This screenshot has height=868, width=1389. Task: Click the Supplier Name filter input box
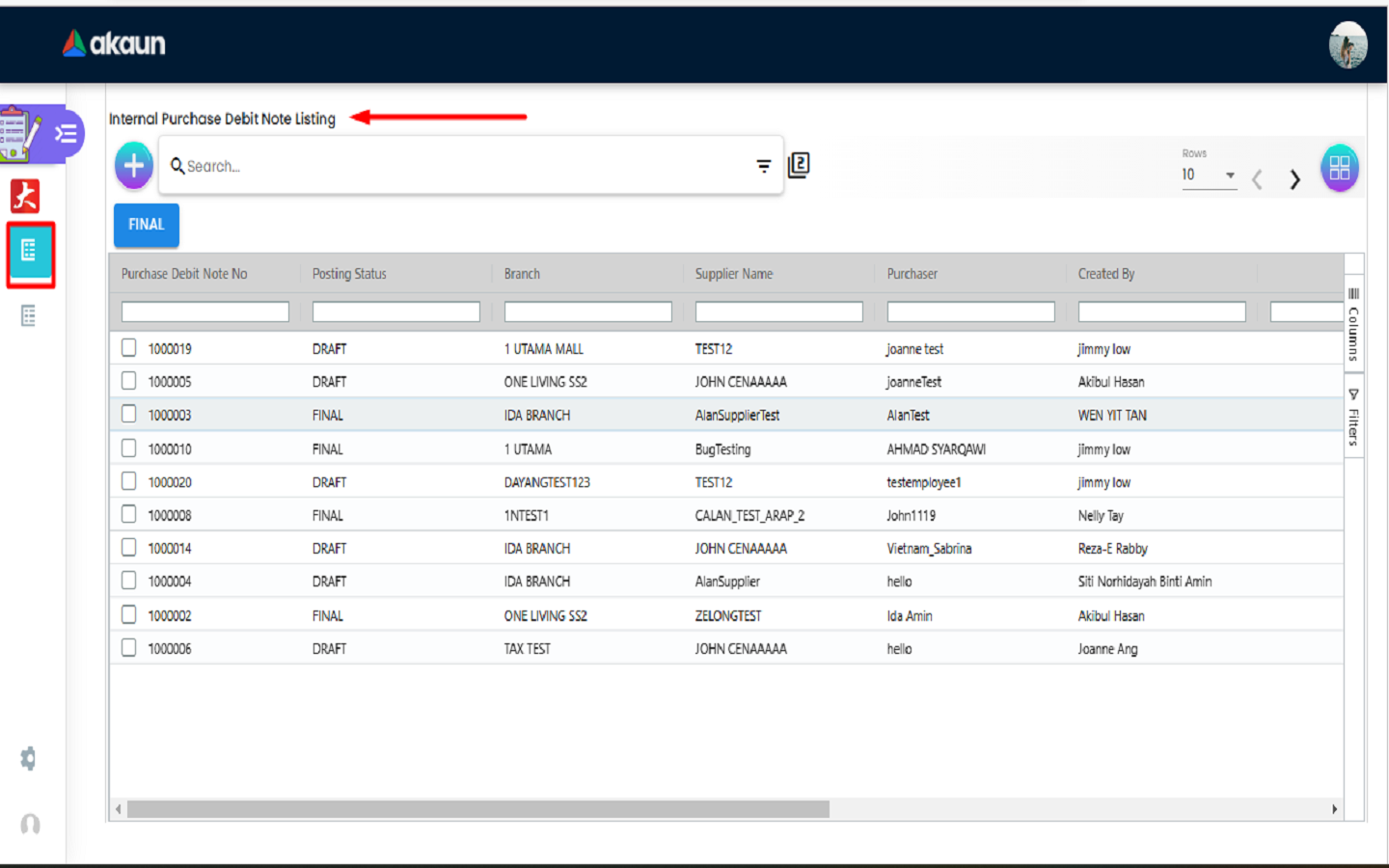(778, 312)
